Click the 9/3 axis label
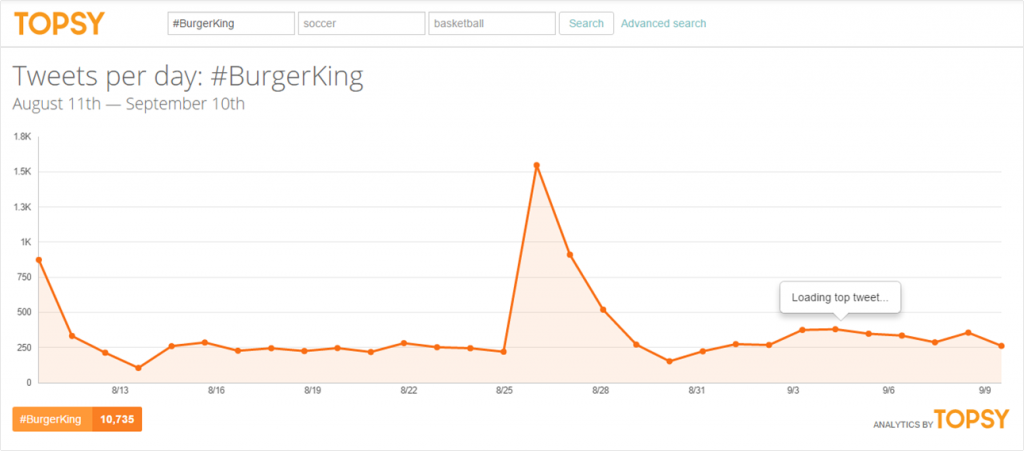The width and height of the screenshot is (1024, 451). point(793,390)
